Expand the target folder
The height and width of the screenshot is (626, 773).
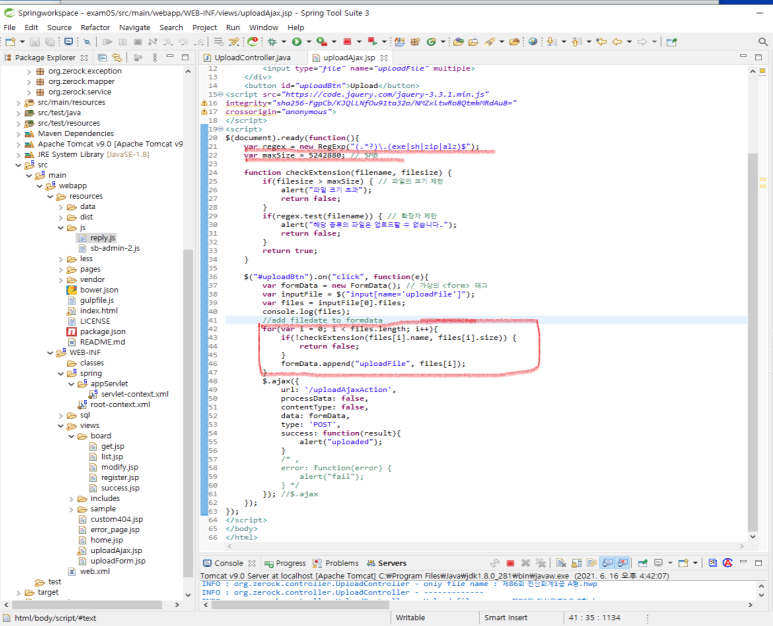(x=18, y=592)
